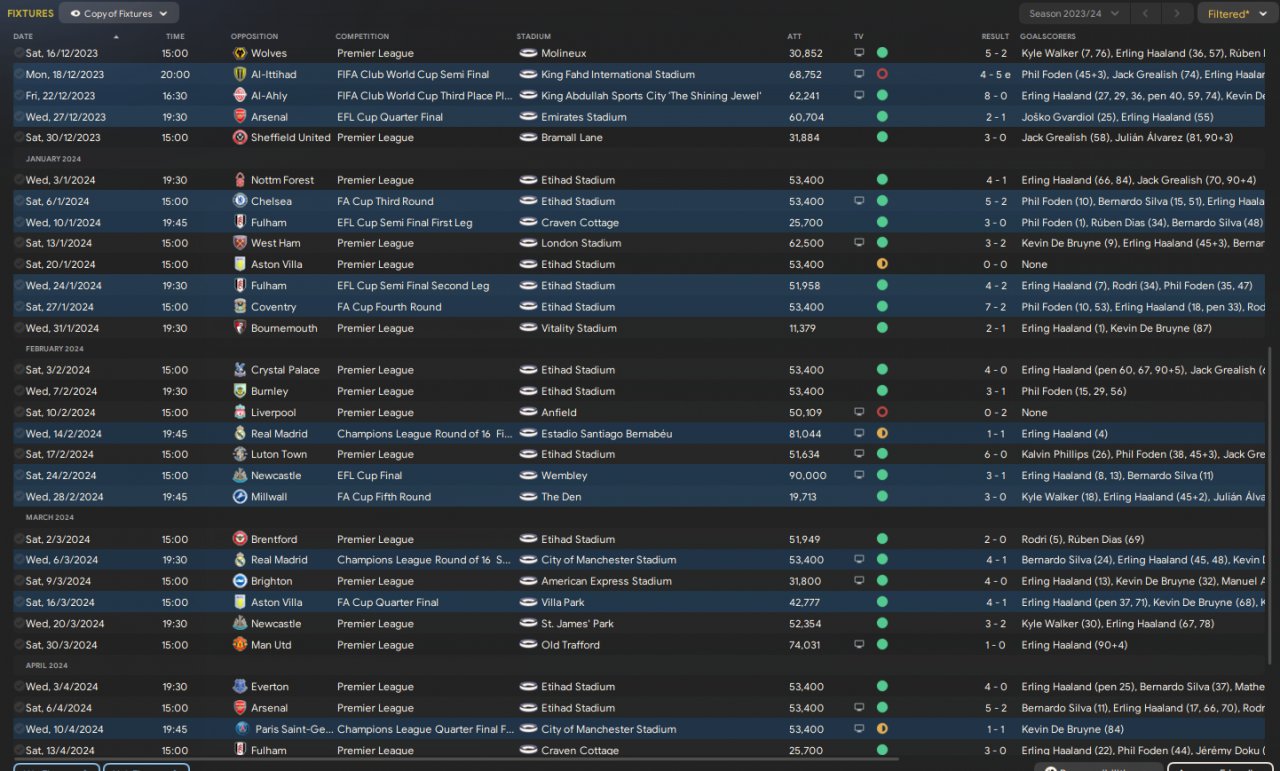Select the 7 - 2 result against Coventry
The width and height of the screenshot is (1280, 771).
(995, 307)
